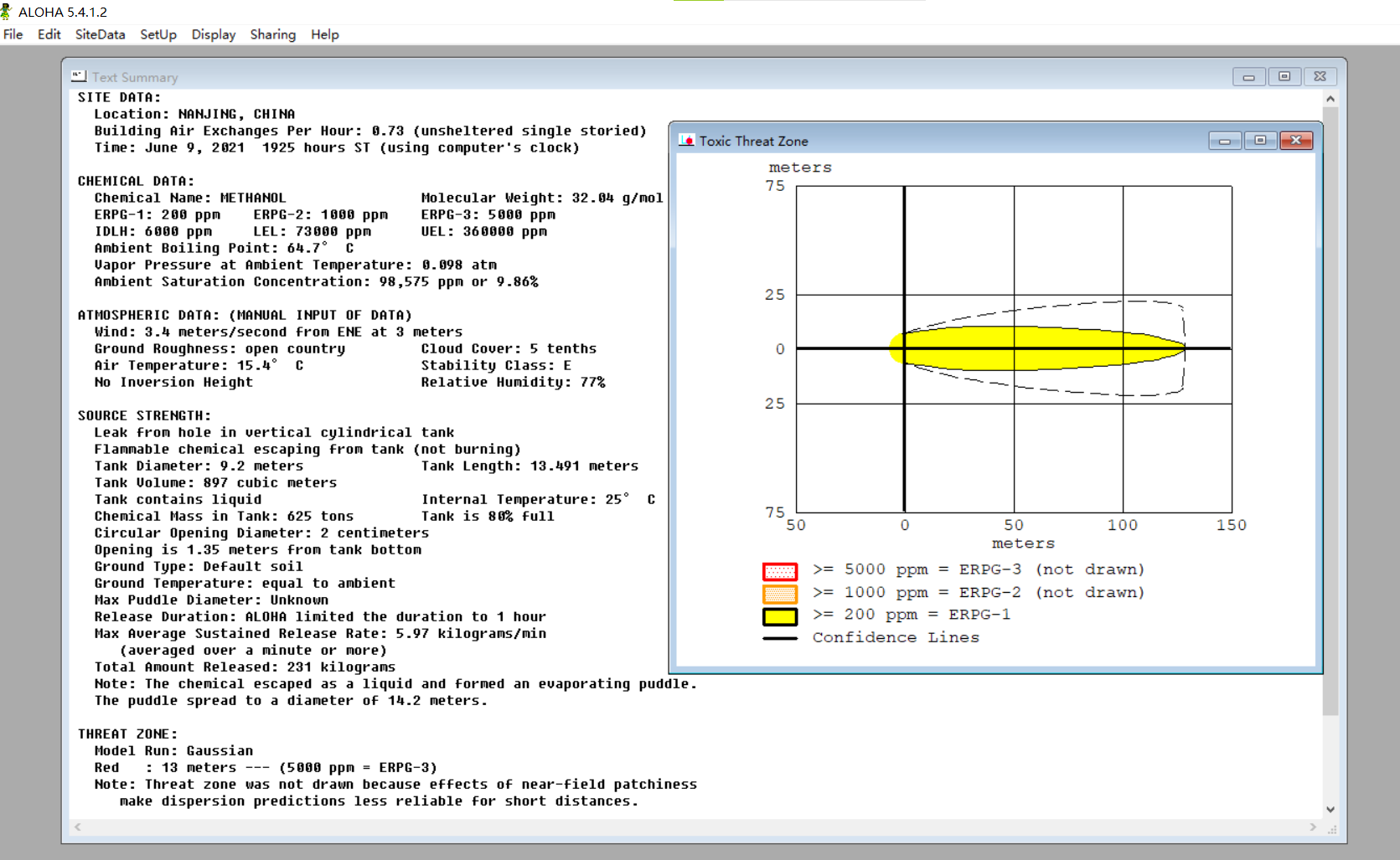Click Cloud Cover: 5 tenths text

click(x=509, y=348)
